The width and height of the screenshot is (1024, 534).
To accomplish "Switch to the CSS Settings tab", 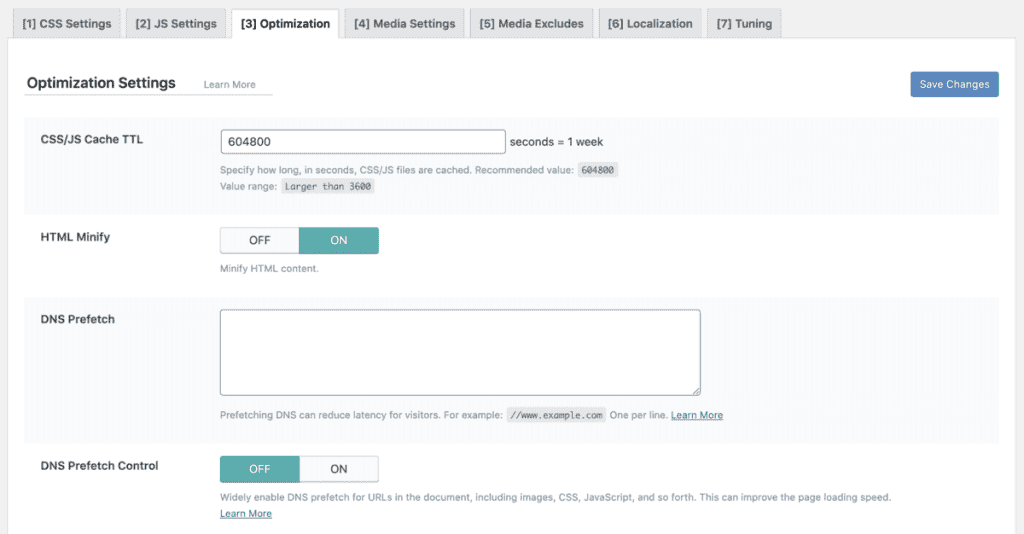I will tap(67, 24).
